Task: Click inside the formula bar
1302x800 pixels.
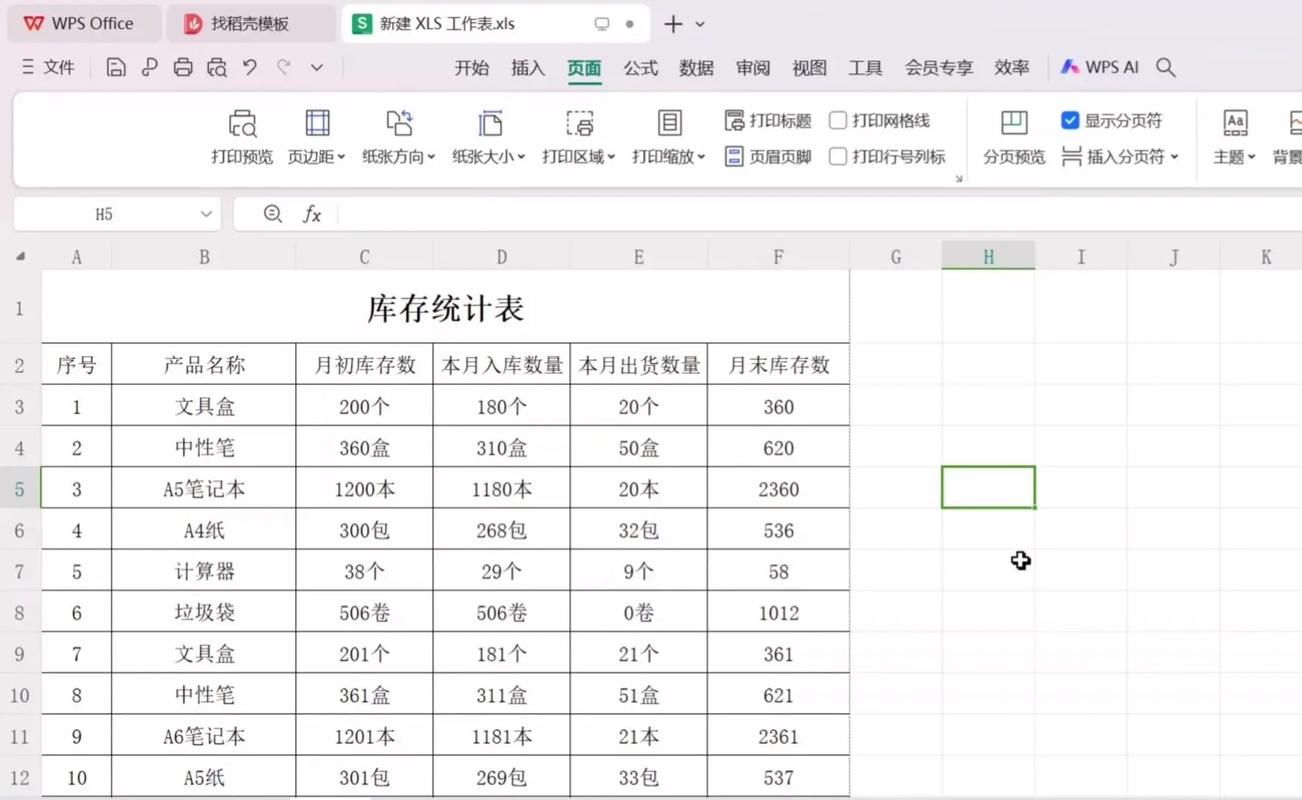Action: tap(500, 213)
